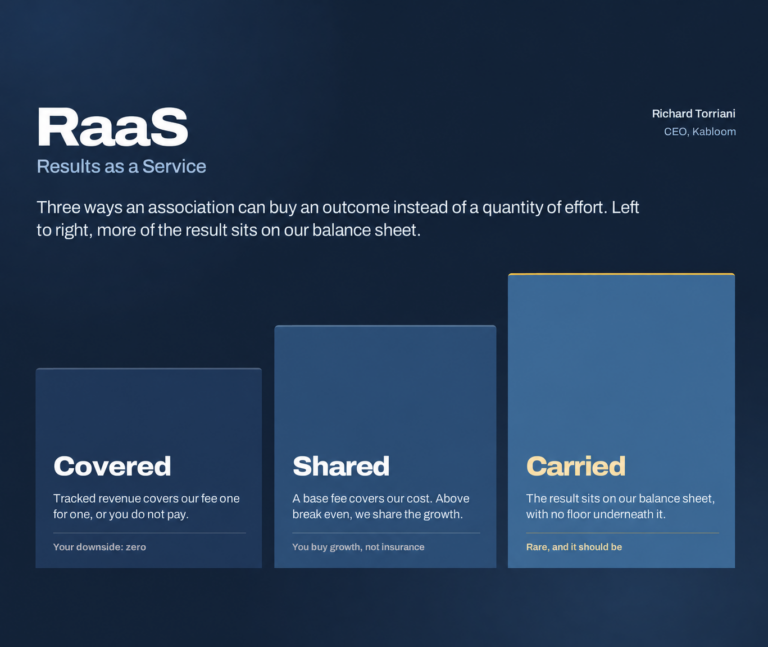Click the text Tracked revenue covers our fee
This screenshot has height=647, width=768.
point(146,506)
